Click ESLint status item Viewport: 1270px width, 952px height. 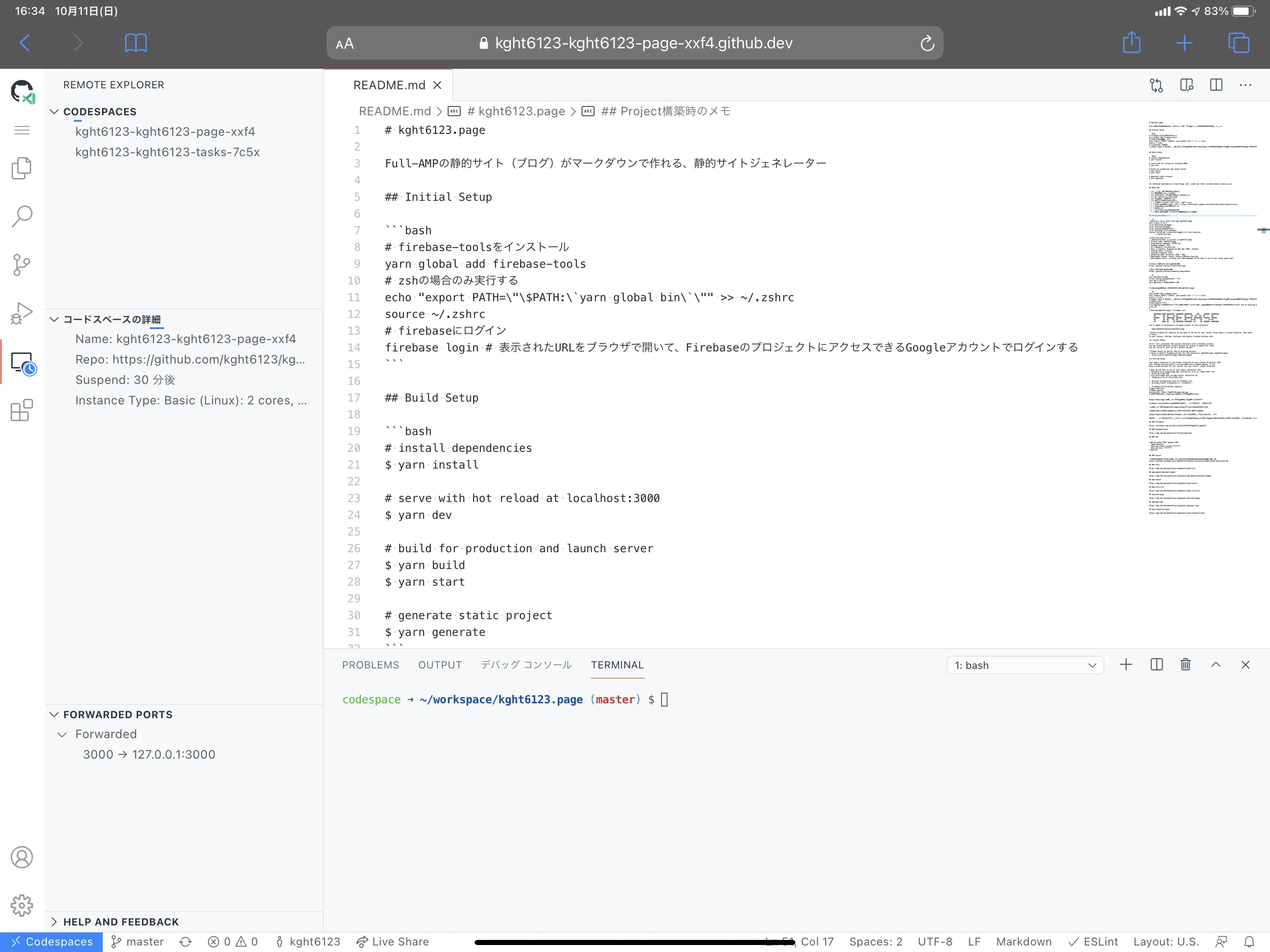1092,942
